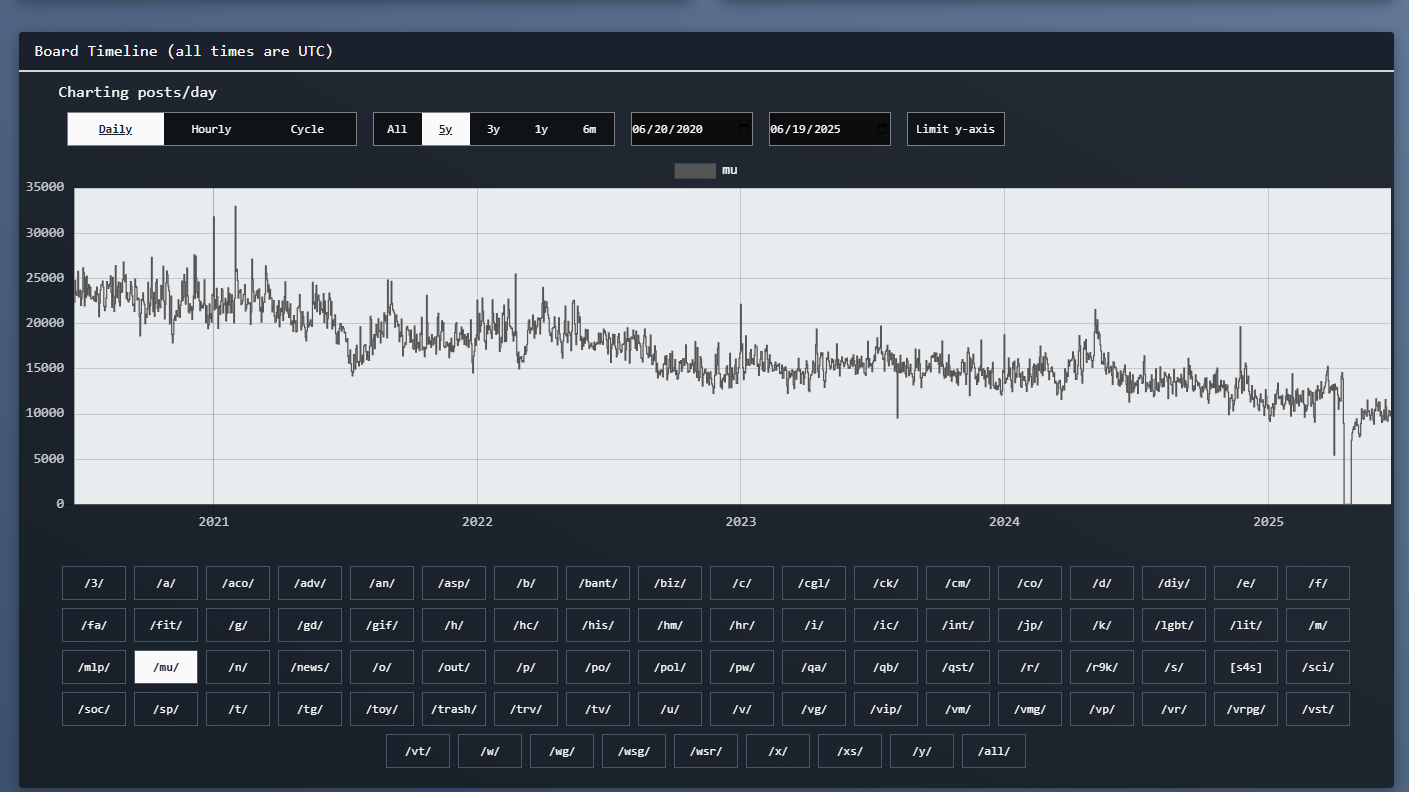Viewport: 1409px width, 792px height.
Task: Select the [s4s] board
Action: pyautogui.click(x=1246, y=667)
